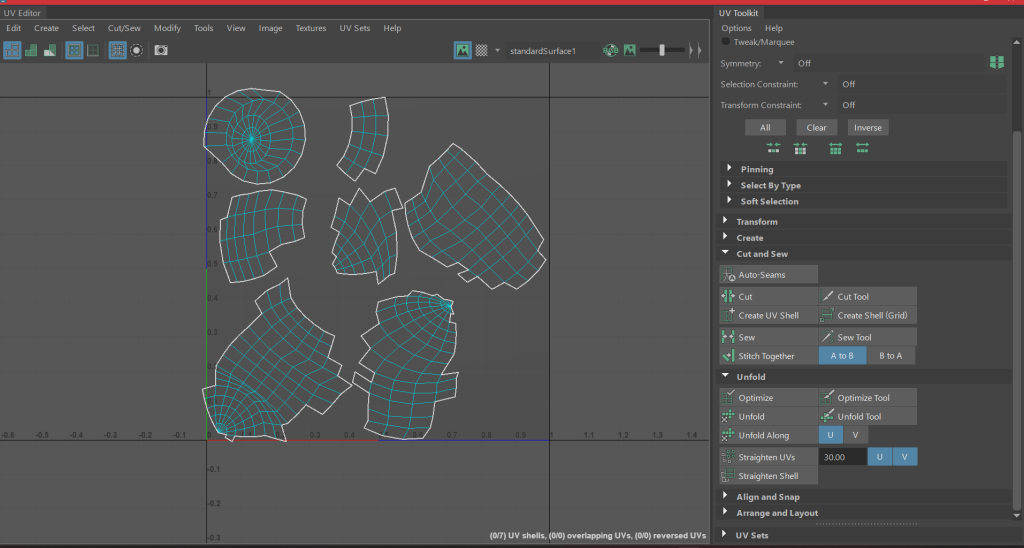Click the Optimize Tool icon
1024x548 pixels.
828,398
